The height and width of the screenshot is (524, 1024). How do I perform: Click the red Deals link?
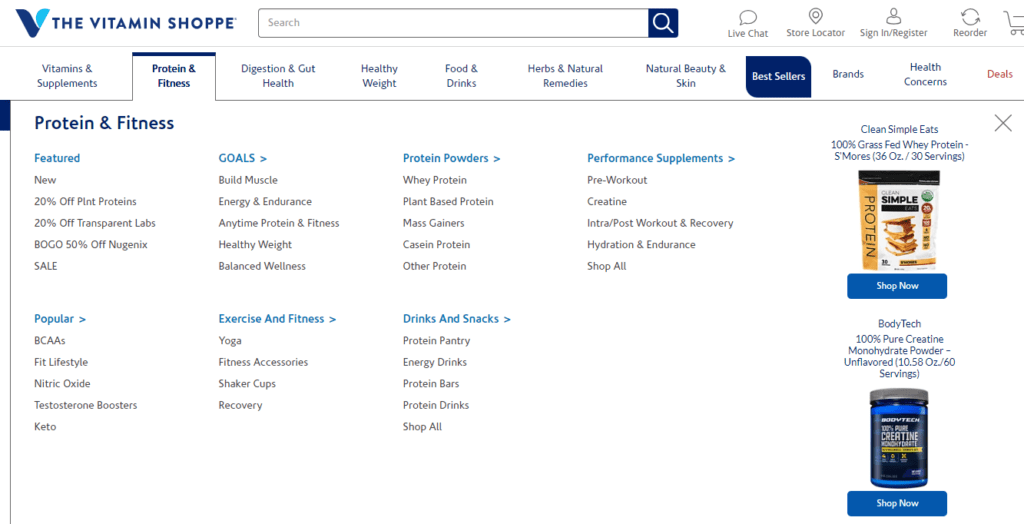pos(1000,74)
